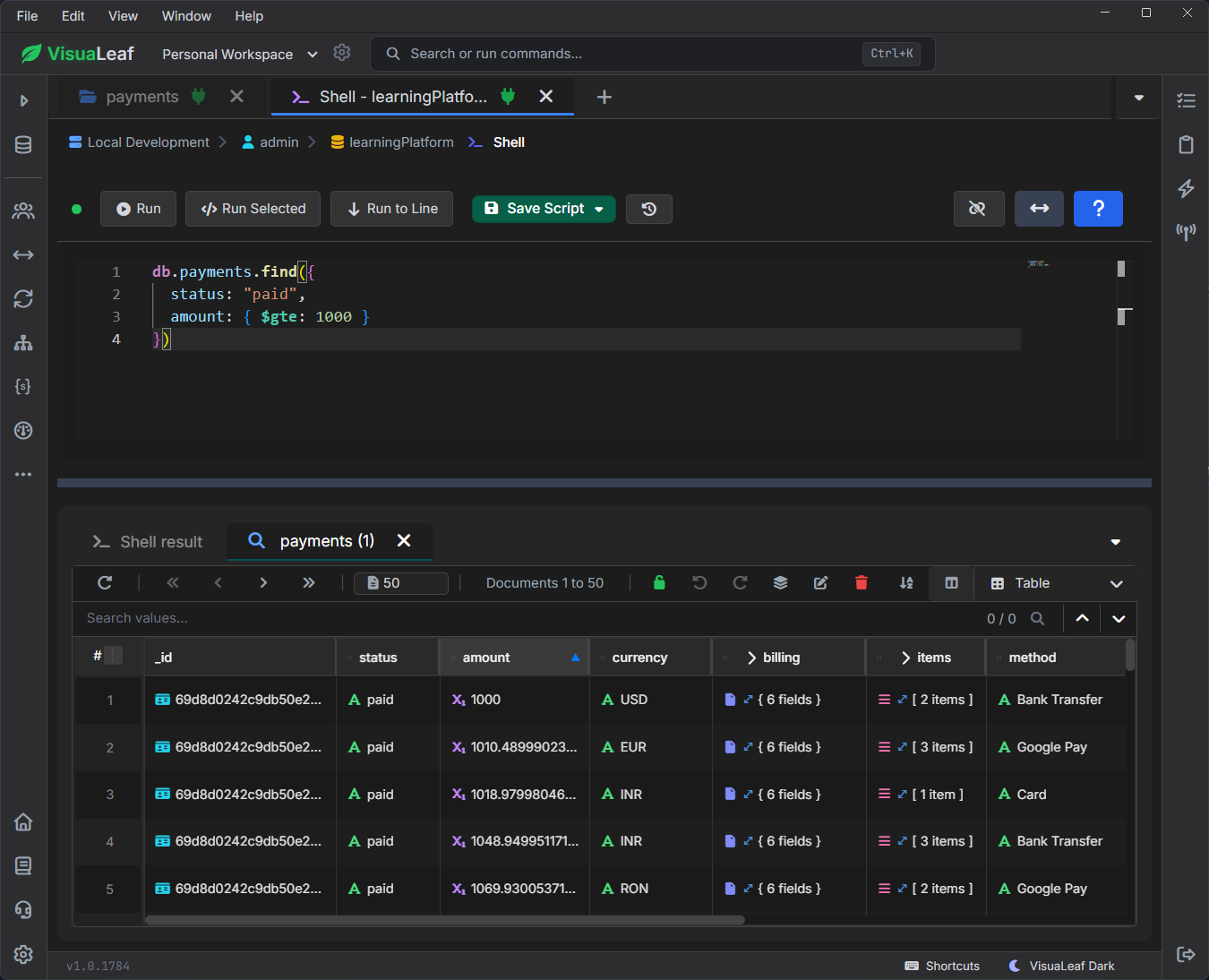Click the logout icon at bottom right
This screenshot has width=1209, height=980.
click(x=1186, y=954)
